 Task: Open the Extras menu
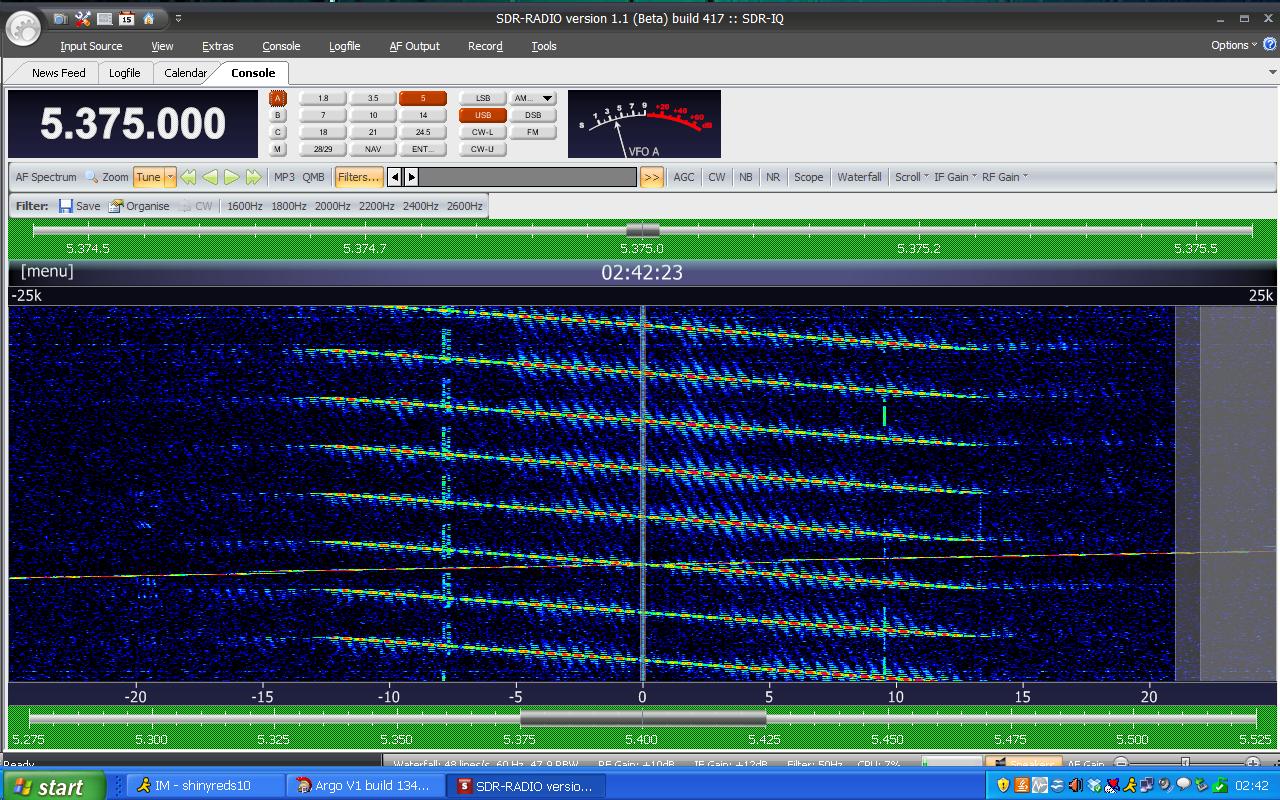217,46
